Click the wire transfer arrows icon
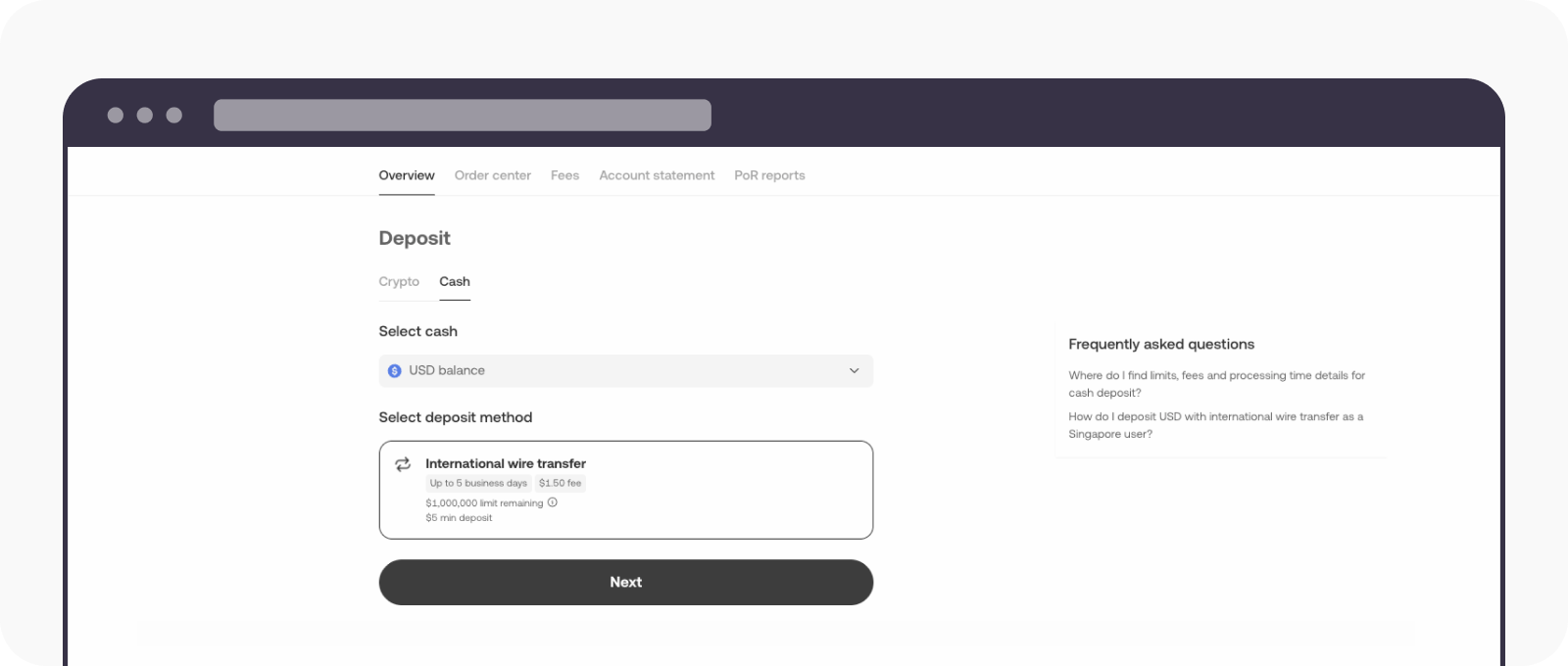The height and width of the screenshot is (666, 1568). [404, 464]
